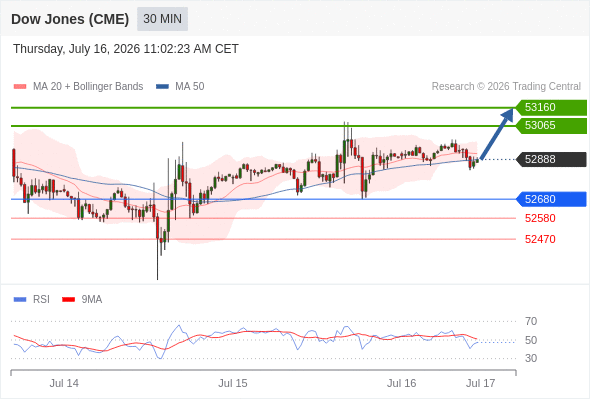This screenshot has height=400, width=590.
Task: Click the pink MA 20 legend swatch
Action: (20, 87)
